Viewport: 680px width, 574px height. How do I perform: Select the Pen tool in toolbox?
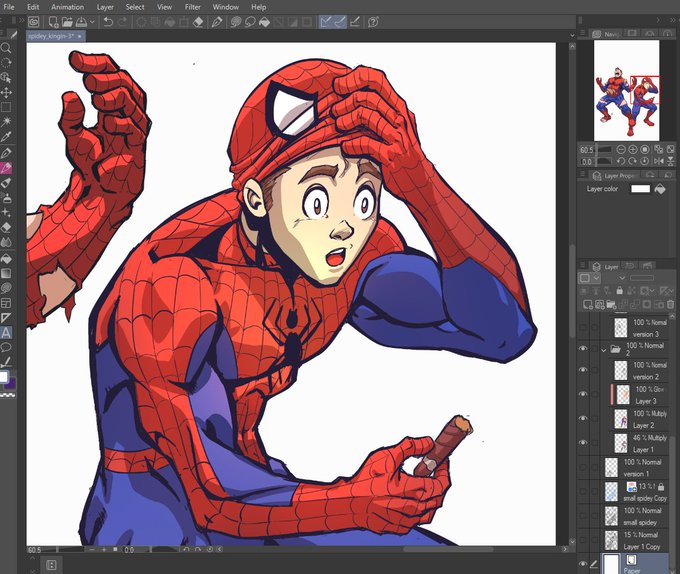6,153
